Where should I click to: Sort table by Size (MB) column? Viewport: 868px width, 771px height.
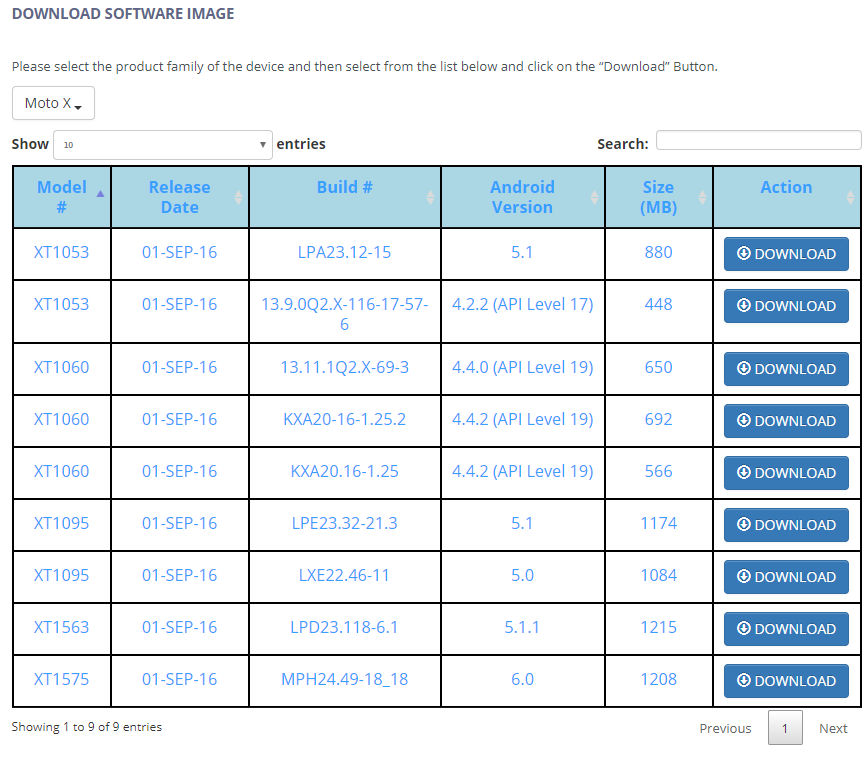(x=659, y=197)
